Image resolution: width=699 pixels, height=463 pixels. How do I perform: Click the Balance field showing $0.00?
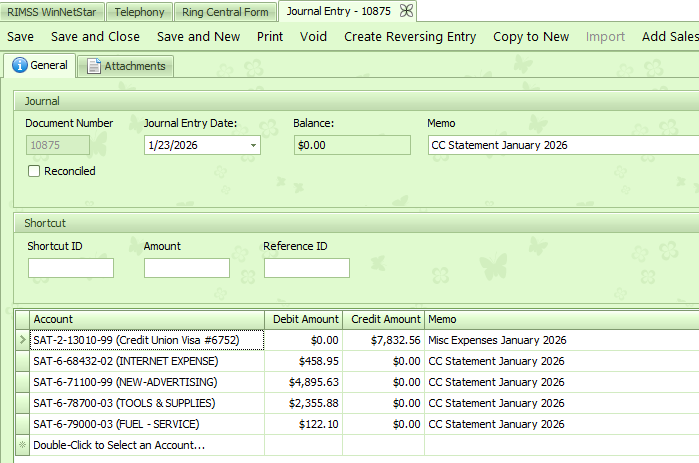[352, 145]
